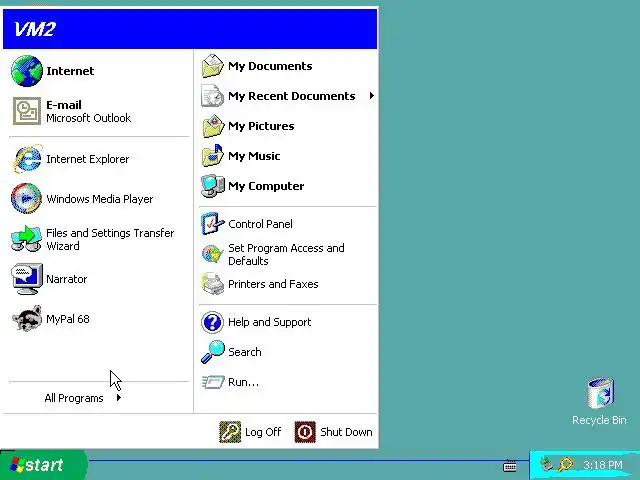Click the Internet Explorer label

point(88,159)
